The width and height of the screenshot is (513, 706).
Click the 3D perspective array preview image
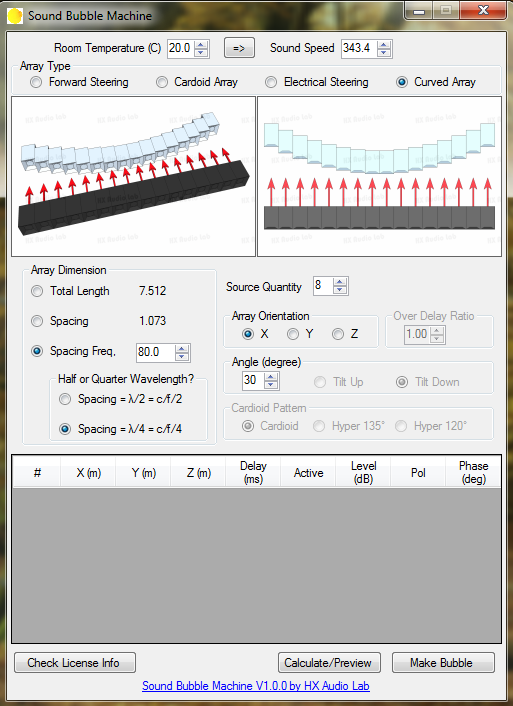pyautogui.click(x=133, y=176)
